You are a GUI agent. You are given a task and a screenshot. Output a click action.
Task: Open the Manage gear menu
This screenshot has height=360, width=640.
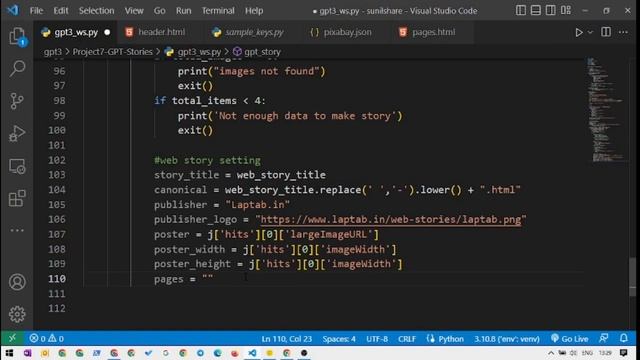(17, 314)
